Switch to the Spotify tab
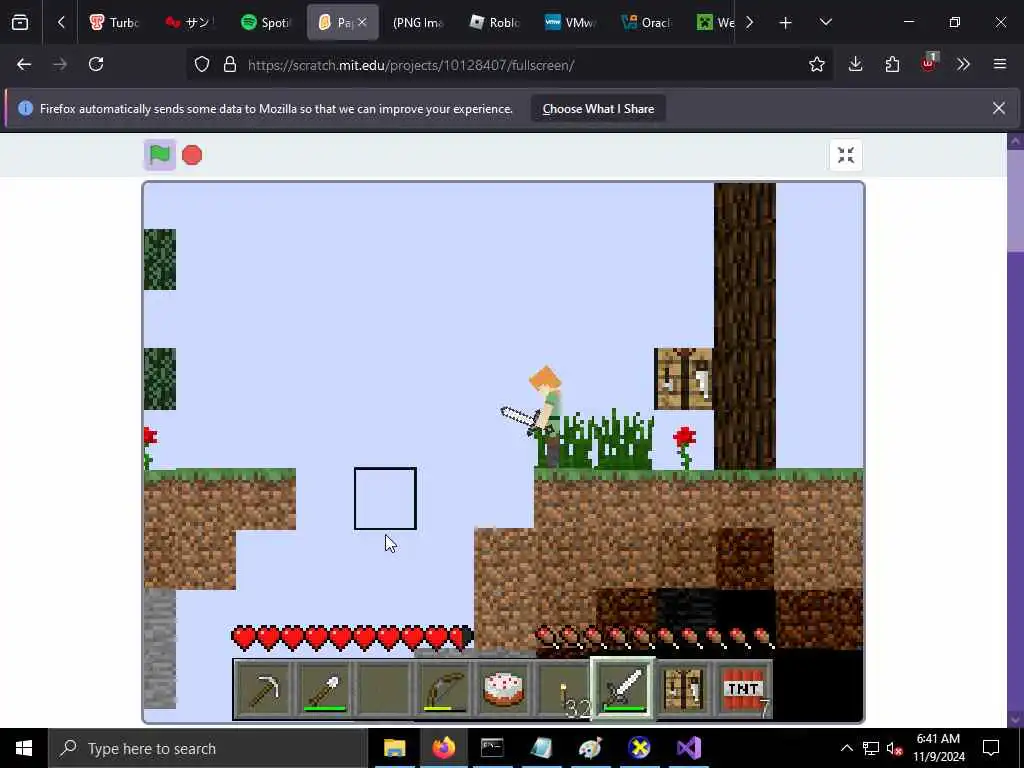The height and width of the screenshot is (768, 1024). tap(266, 22)
